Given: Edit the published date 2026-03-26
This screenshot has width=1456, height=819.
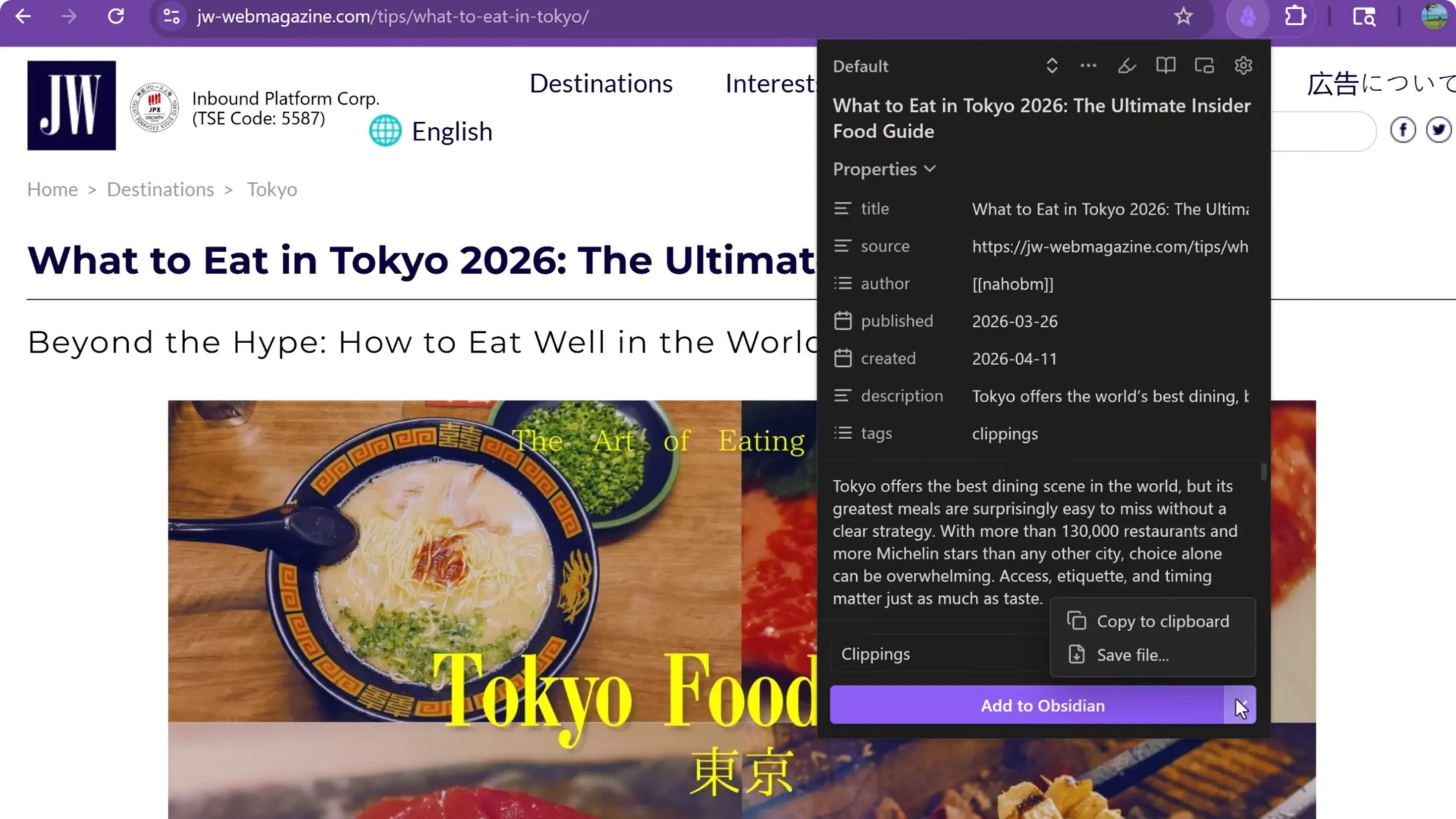Looking at the screenshot, I should pyautogui.click(x=1111, y=321).
